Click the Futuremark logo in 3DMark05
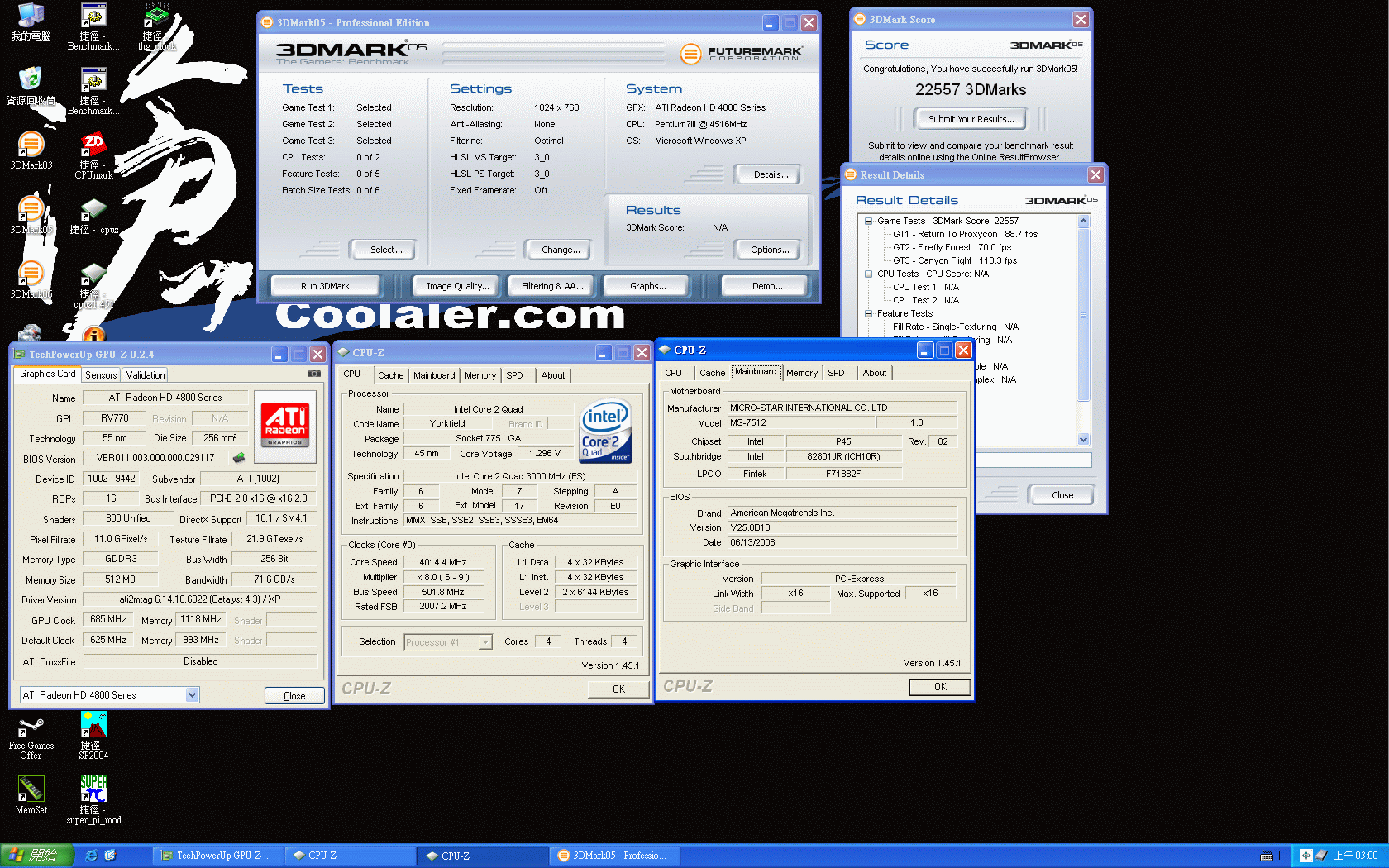Image resolution: width=1389 pixels, height=868 pixels. (741, 54)
